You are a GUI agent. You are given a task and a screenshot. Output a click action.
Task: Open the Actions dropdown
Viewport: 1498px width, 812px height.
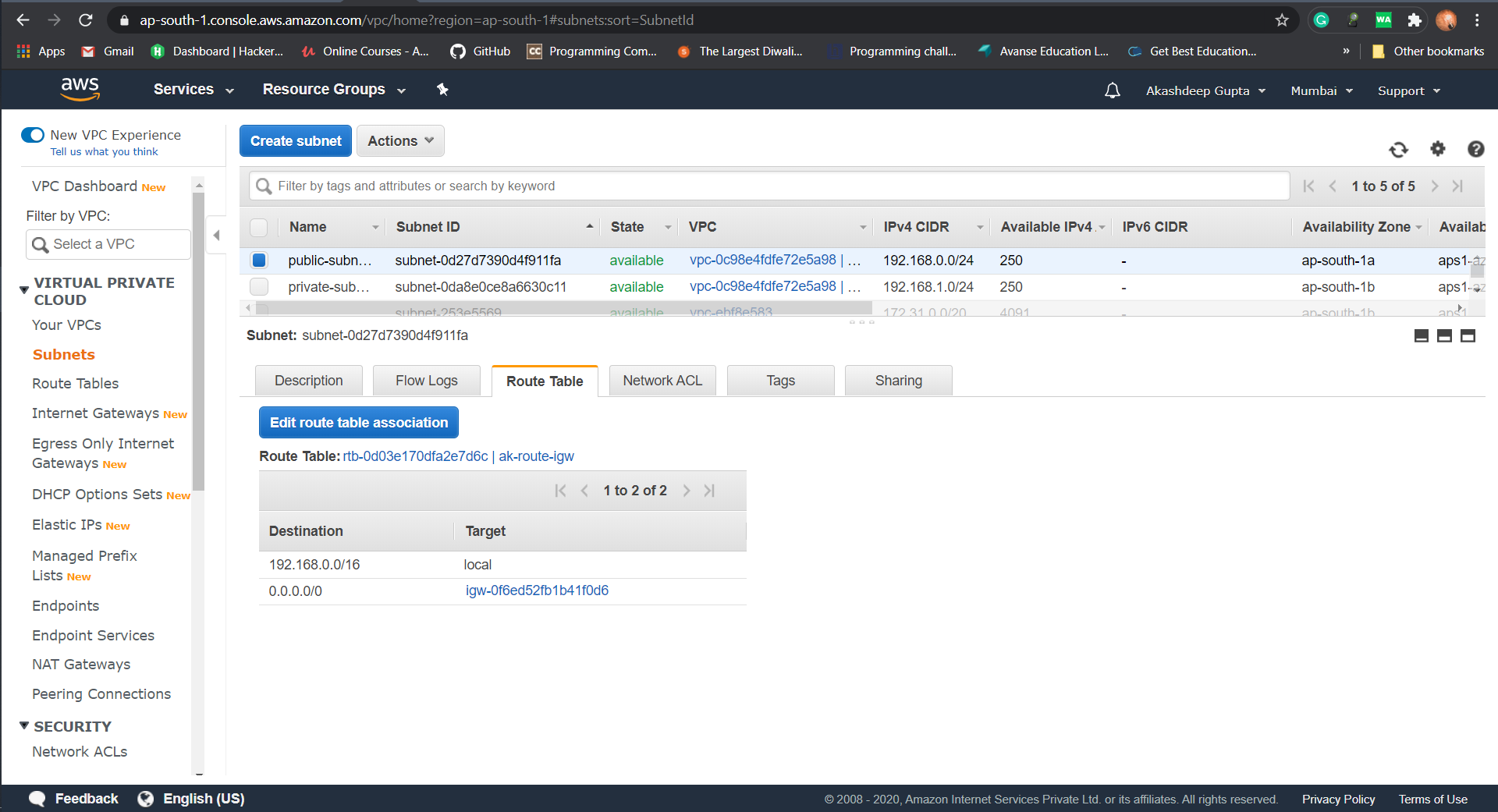point(399,140)
